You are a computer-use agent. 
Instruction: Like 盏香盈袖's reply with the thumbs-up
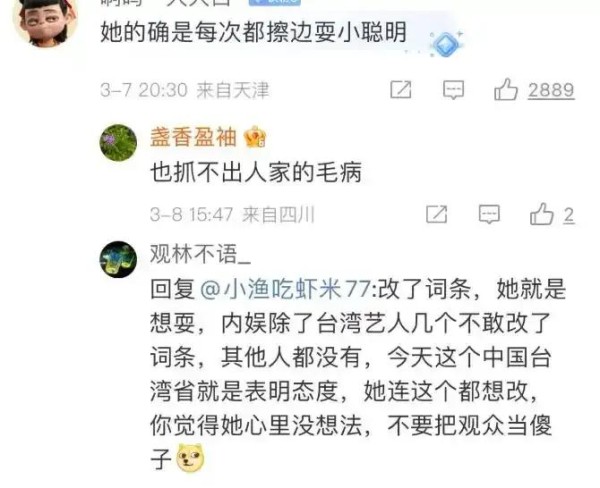point(541,214)
